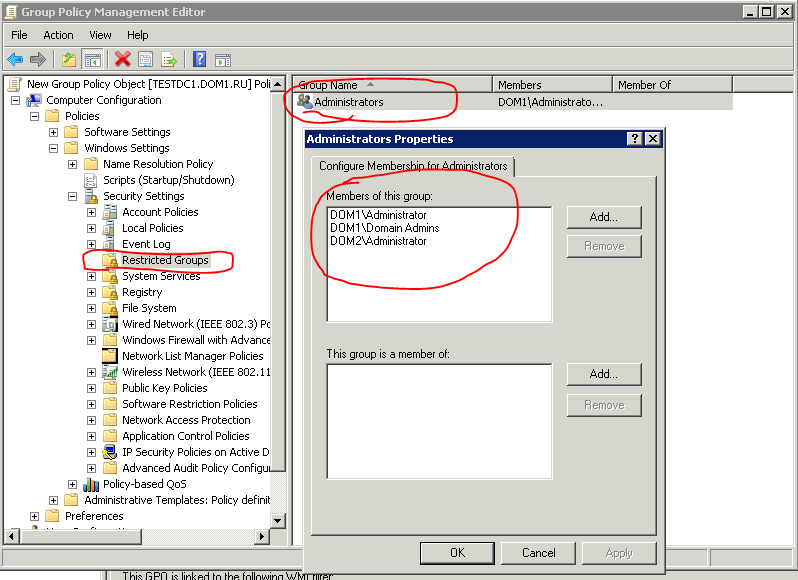This screenshot has height=580, width=798.
Task: Select the Restricted Groups tree item
Action: coord(165,260)
